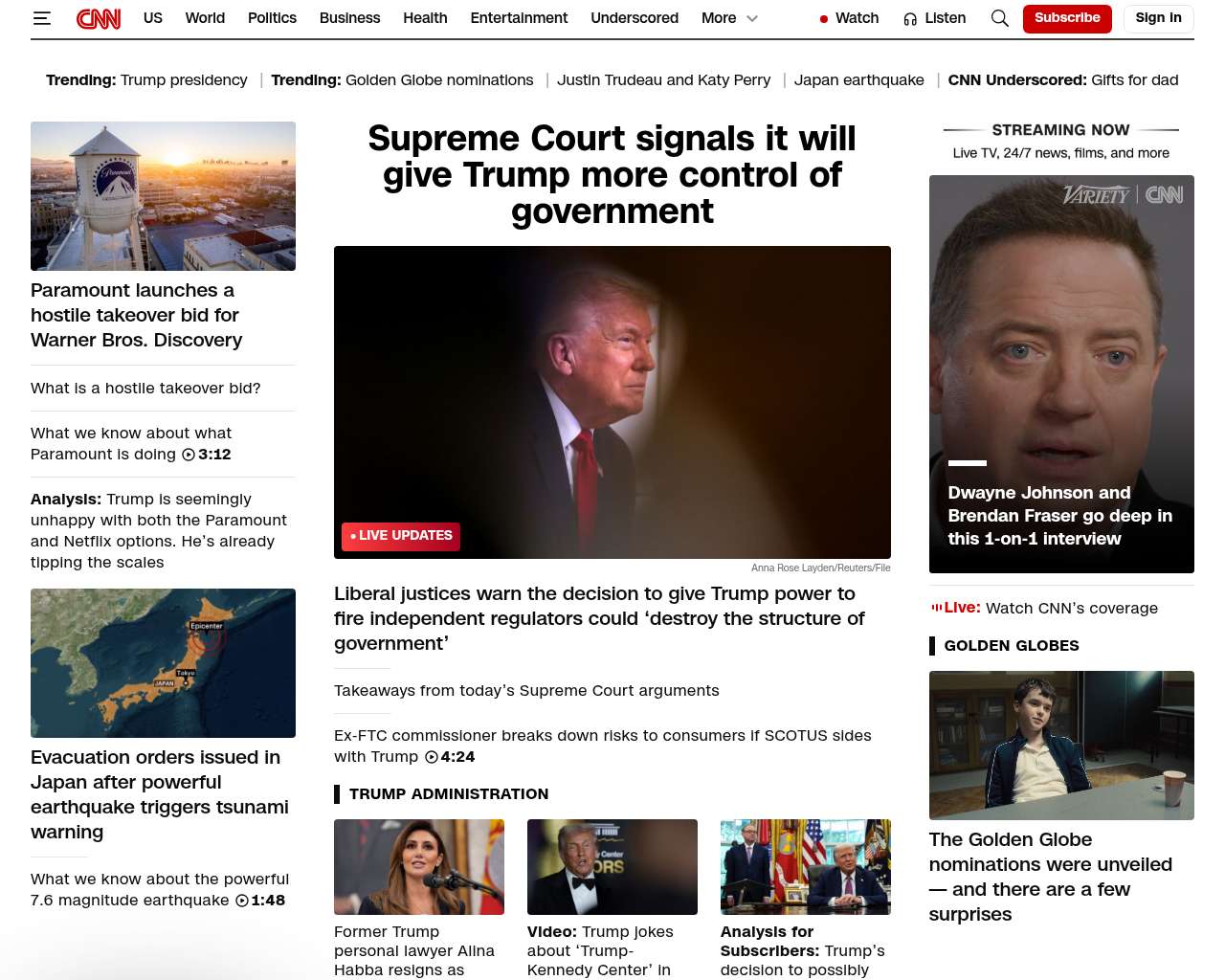Click the Sign in button
Image resolution: width=1225 pixels, height=980 pixels.
1158,18
